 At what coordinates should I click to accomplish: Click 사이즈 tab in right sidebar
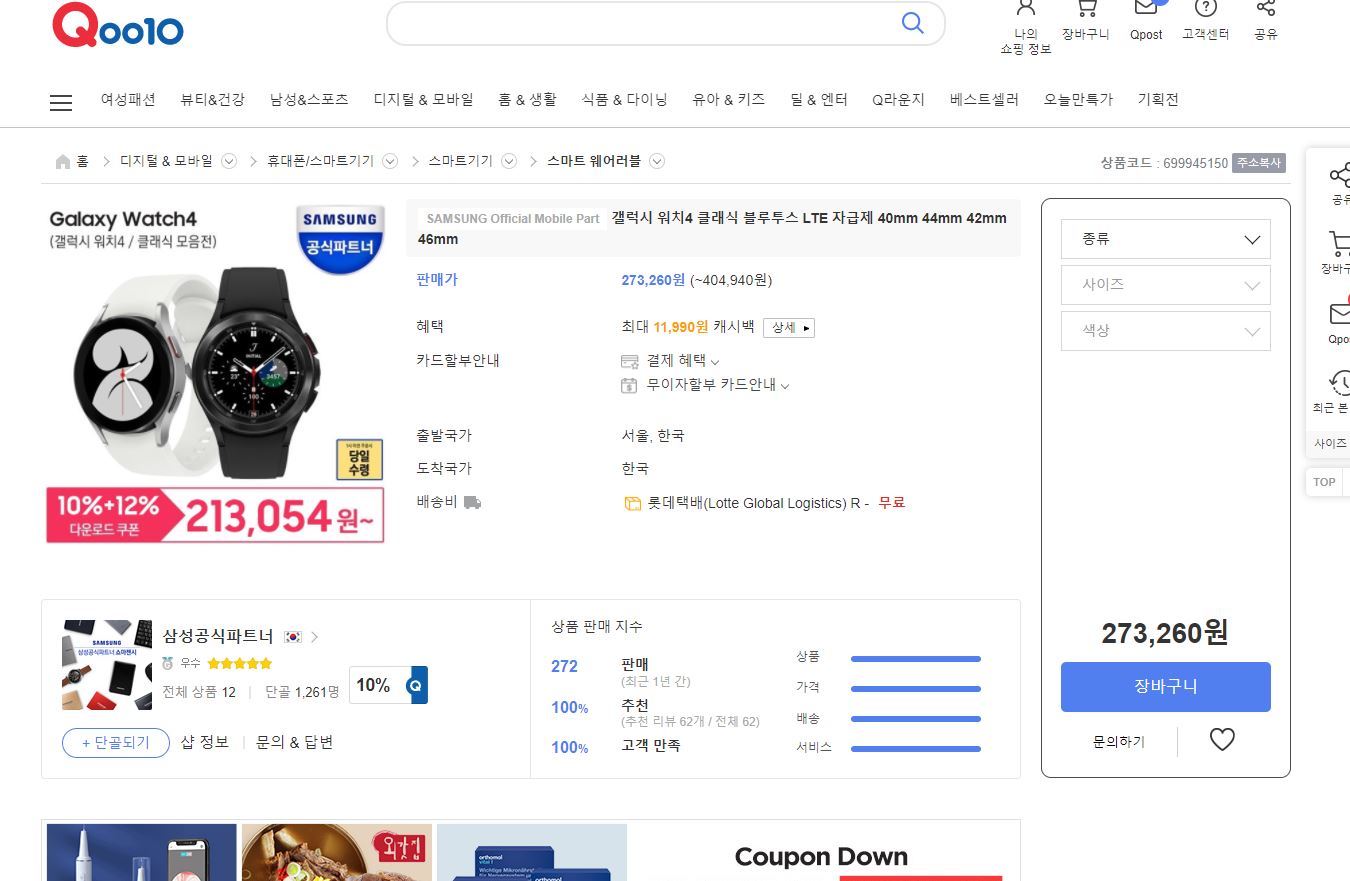point(1330,443)
